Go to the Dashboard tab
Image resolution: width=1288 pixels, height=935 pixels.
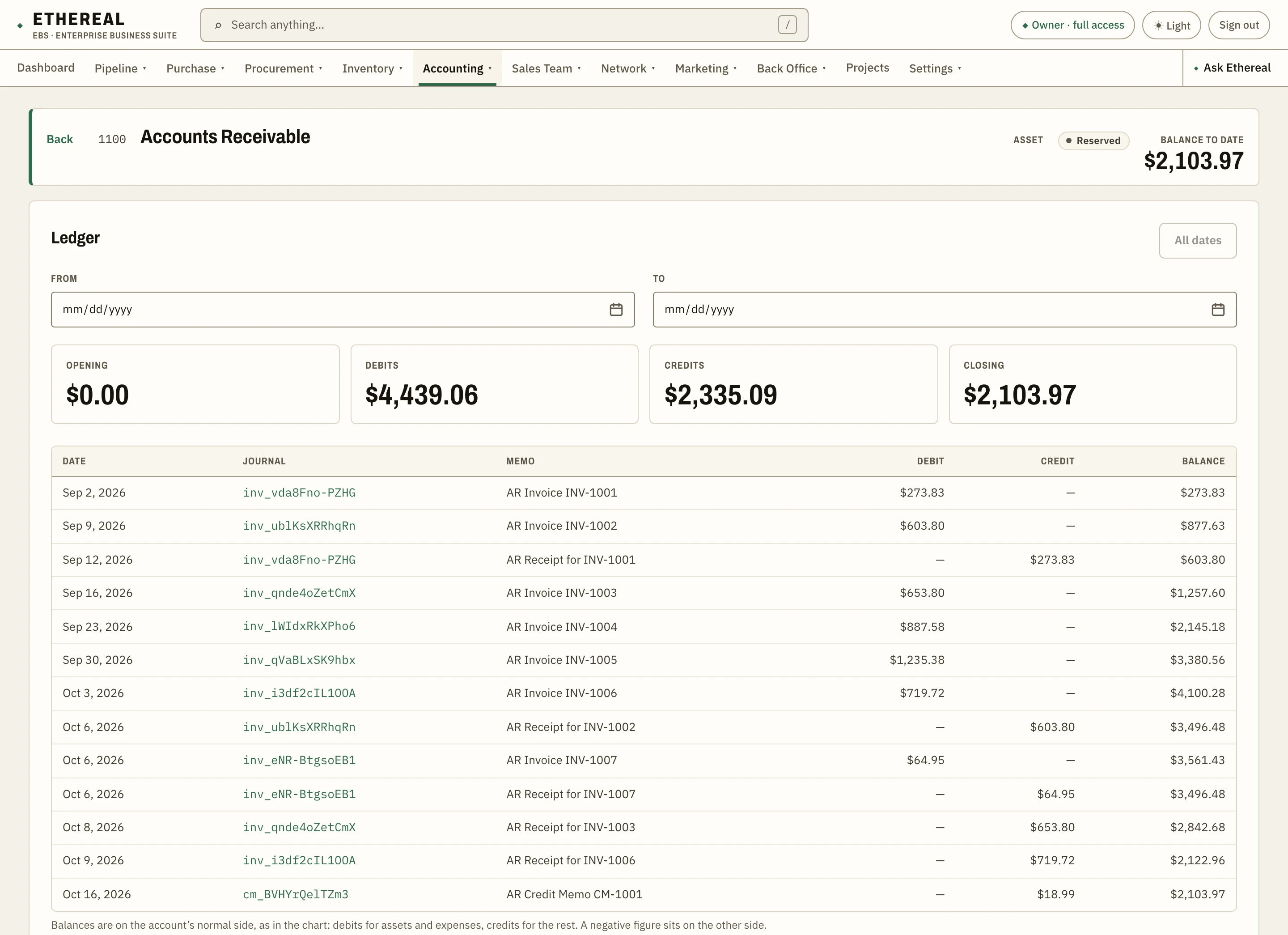46,68
